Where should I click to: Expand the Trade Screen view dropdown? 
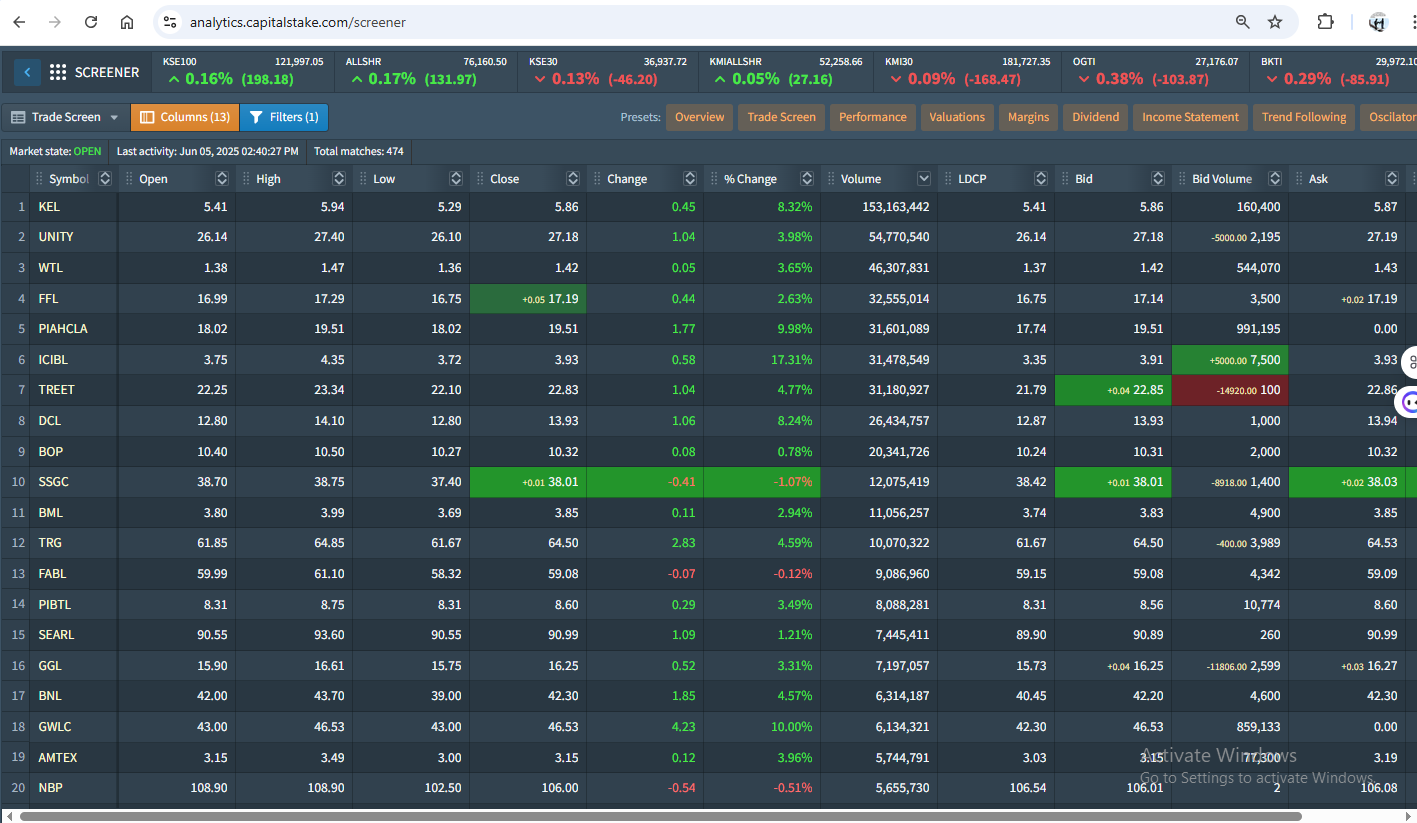(x=65, y=117)
